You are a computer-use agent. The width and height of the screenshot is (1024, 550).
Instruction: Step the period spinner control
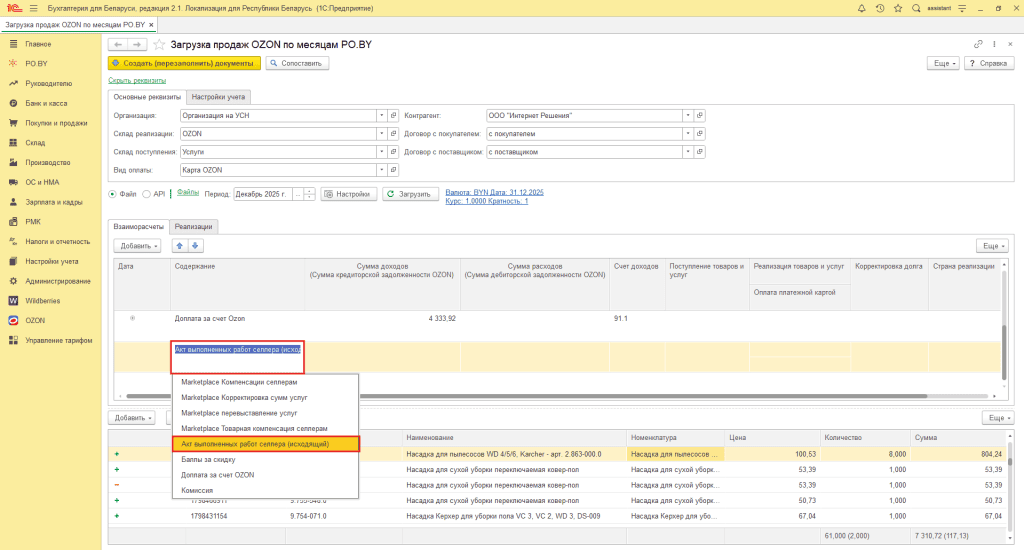tap(310, 194)
